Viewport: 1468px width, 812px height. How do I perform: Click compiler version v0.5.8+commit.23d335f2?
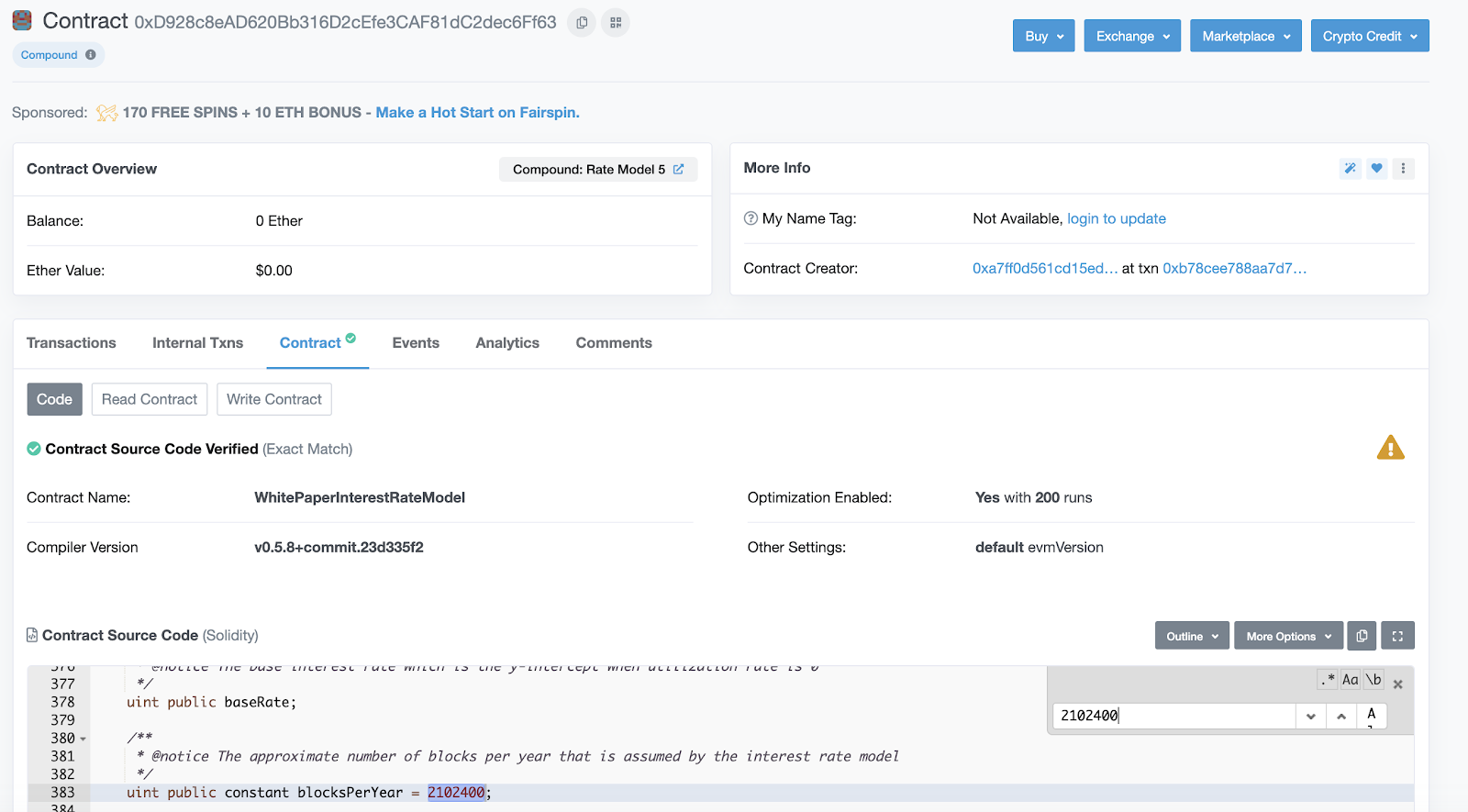pos(339,547)
